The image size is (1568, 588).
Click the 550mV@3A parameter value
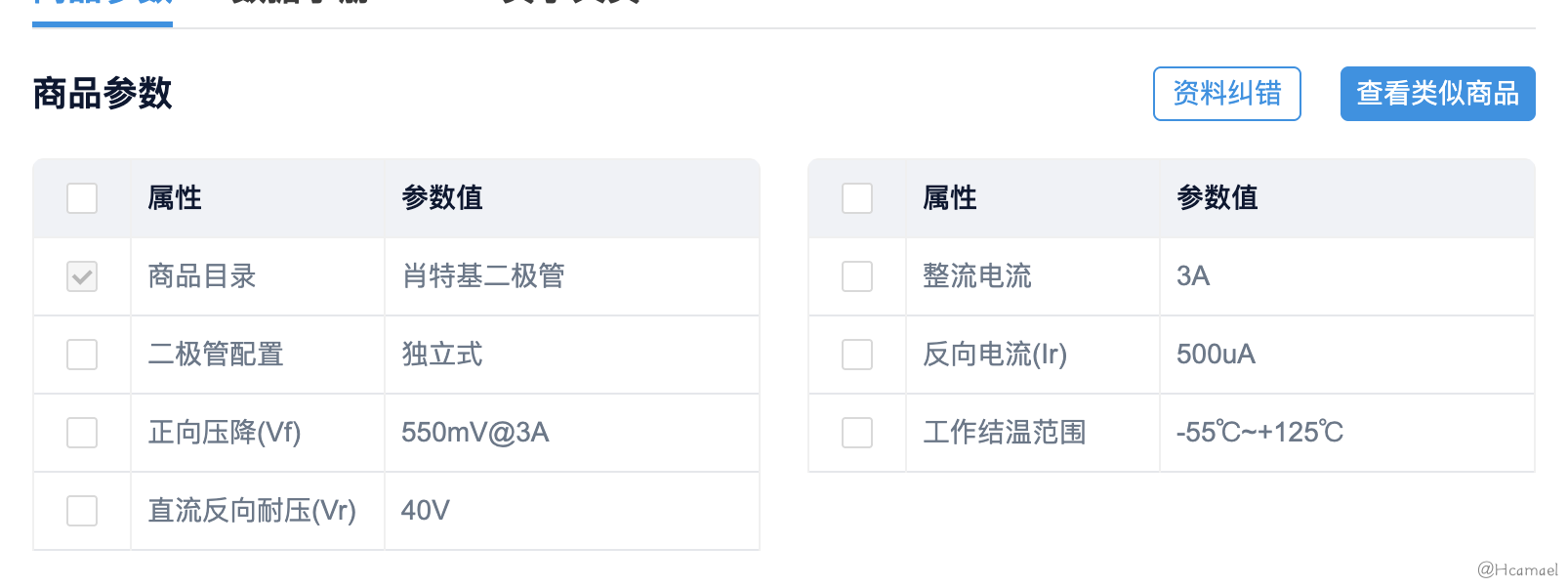pyautogui.click(x=475, y=433)
